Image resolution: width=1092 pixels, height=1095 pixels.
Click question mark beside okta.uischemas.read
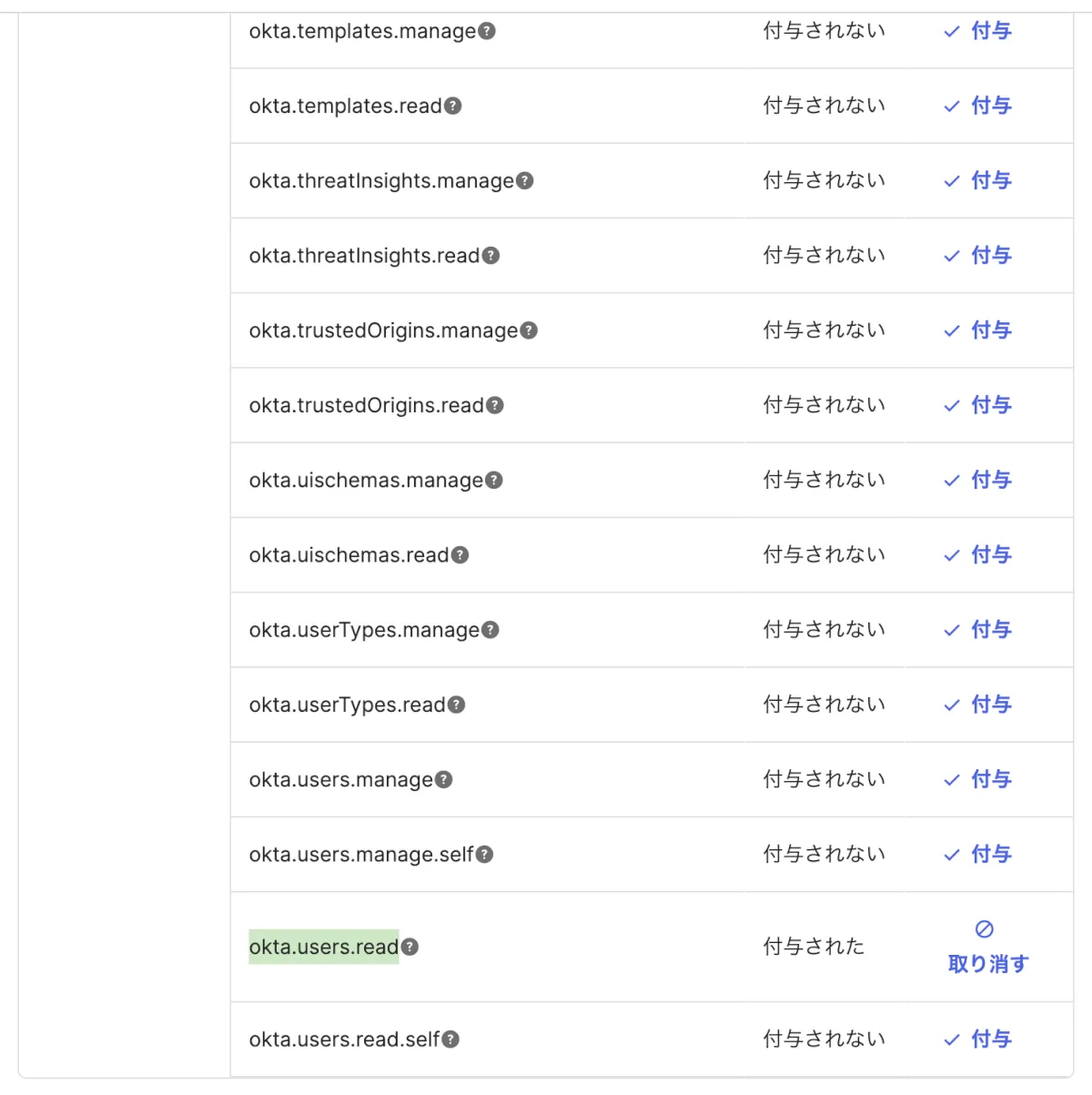pos(460,554)
